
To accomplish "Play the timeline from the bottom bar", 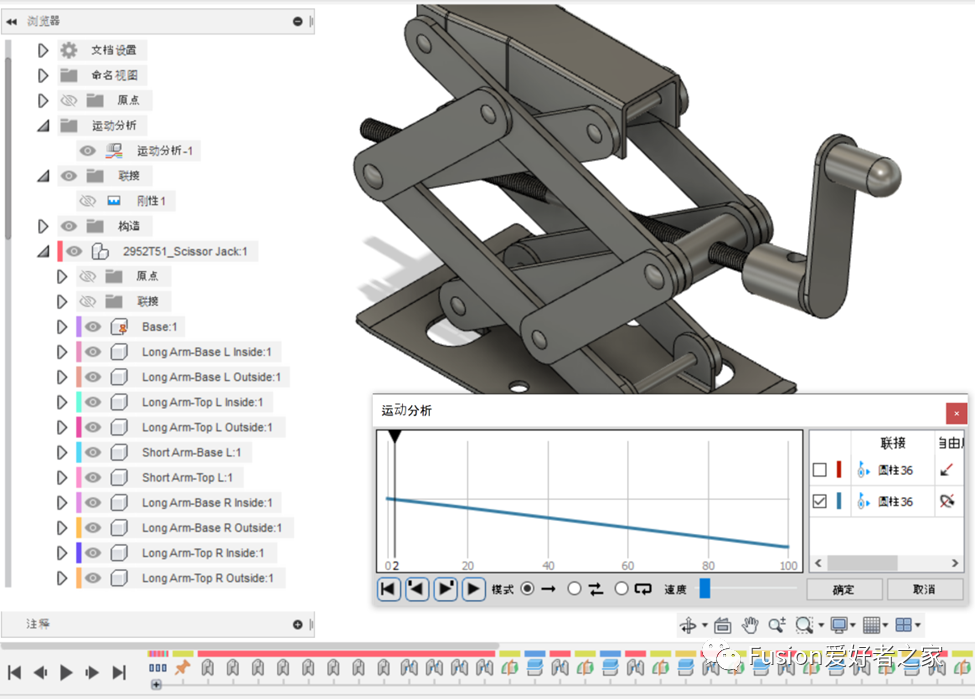I will pyautogui.click(x=66, y=672).
